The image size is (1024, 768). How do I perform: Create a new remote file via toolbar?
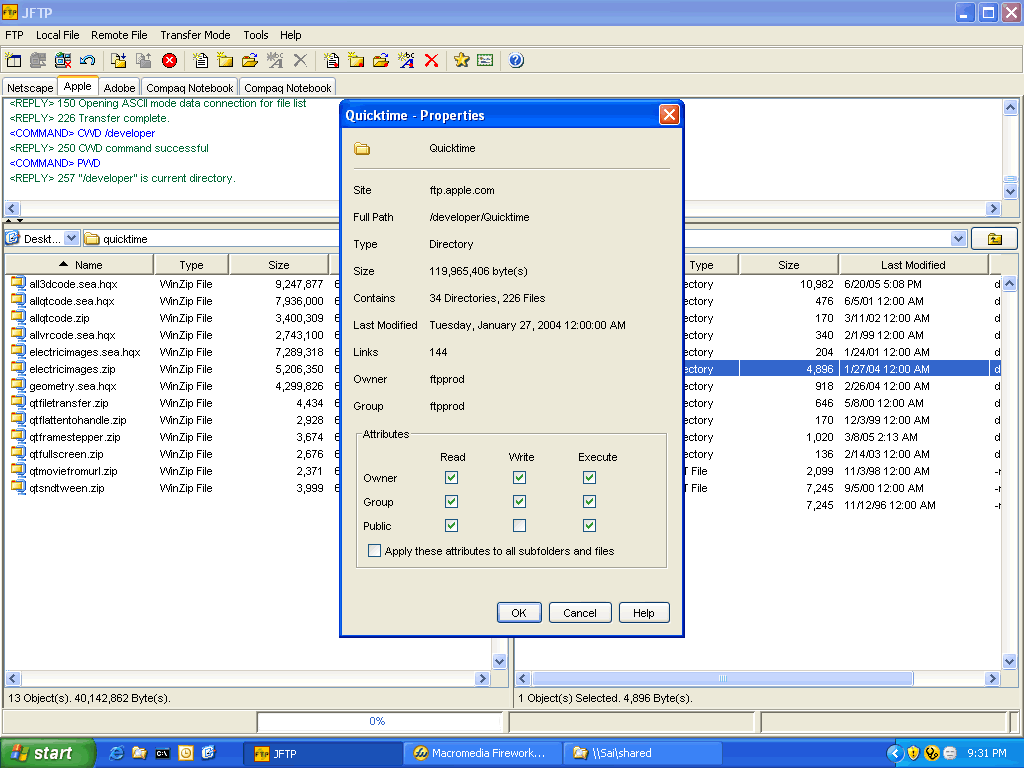click(x=331, y=61)
